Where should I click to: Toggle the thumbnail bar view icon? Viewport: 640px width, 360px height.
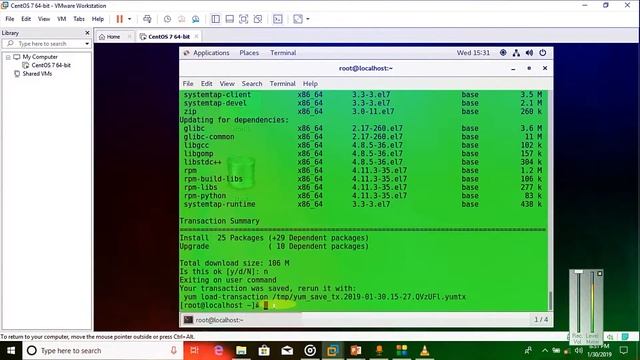coord(230,19)
